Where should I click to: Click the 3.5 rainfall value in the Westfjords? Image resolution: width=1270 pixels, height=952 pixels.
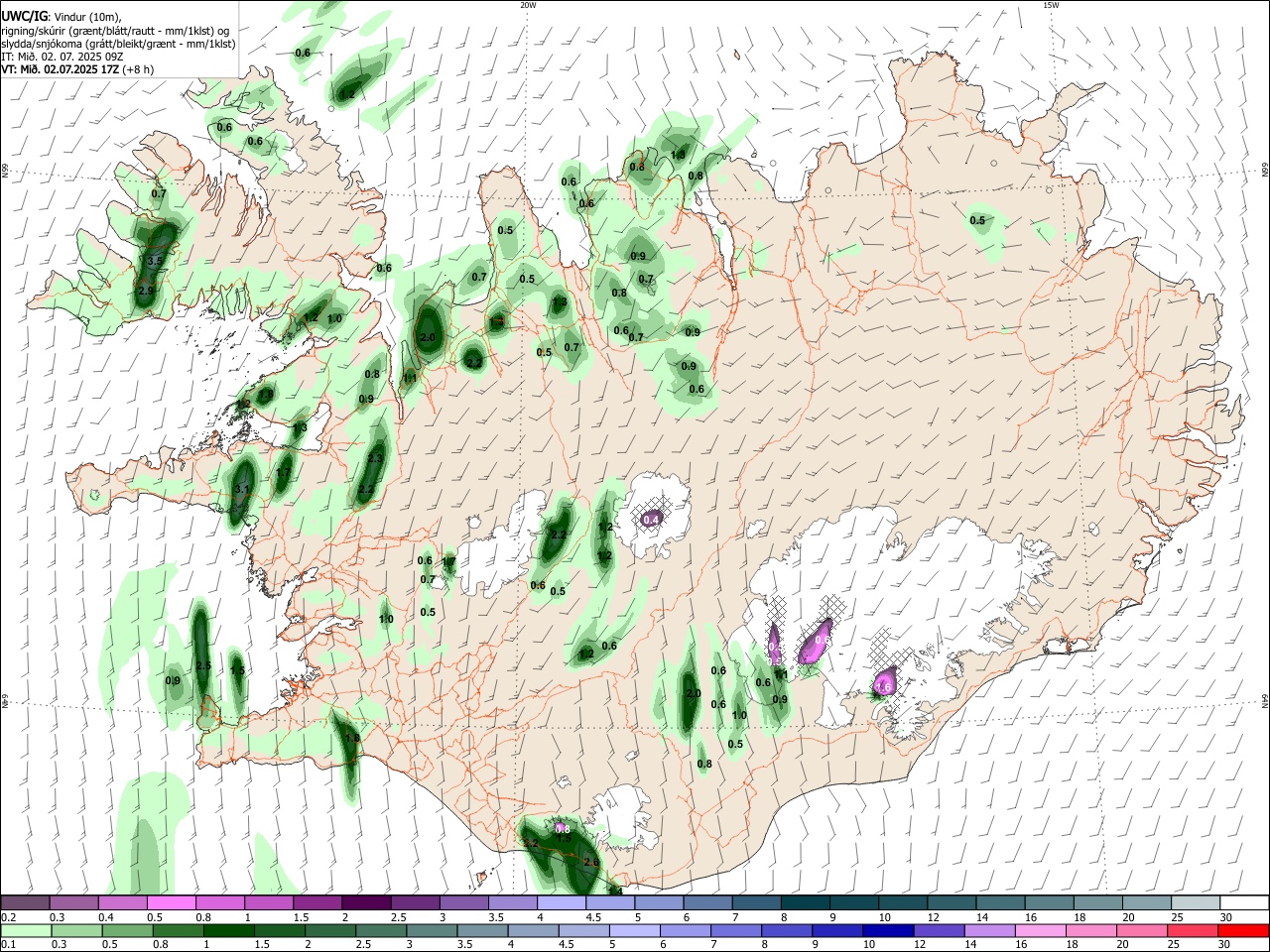pos(154,261)
